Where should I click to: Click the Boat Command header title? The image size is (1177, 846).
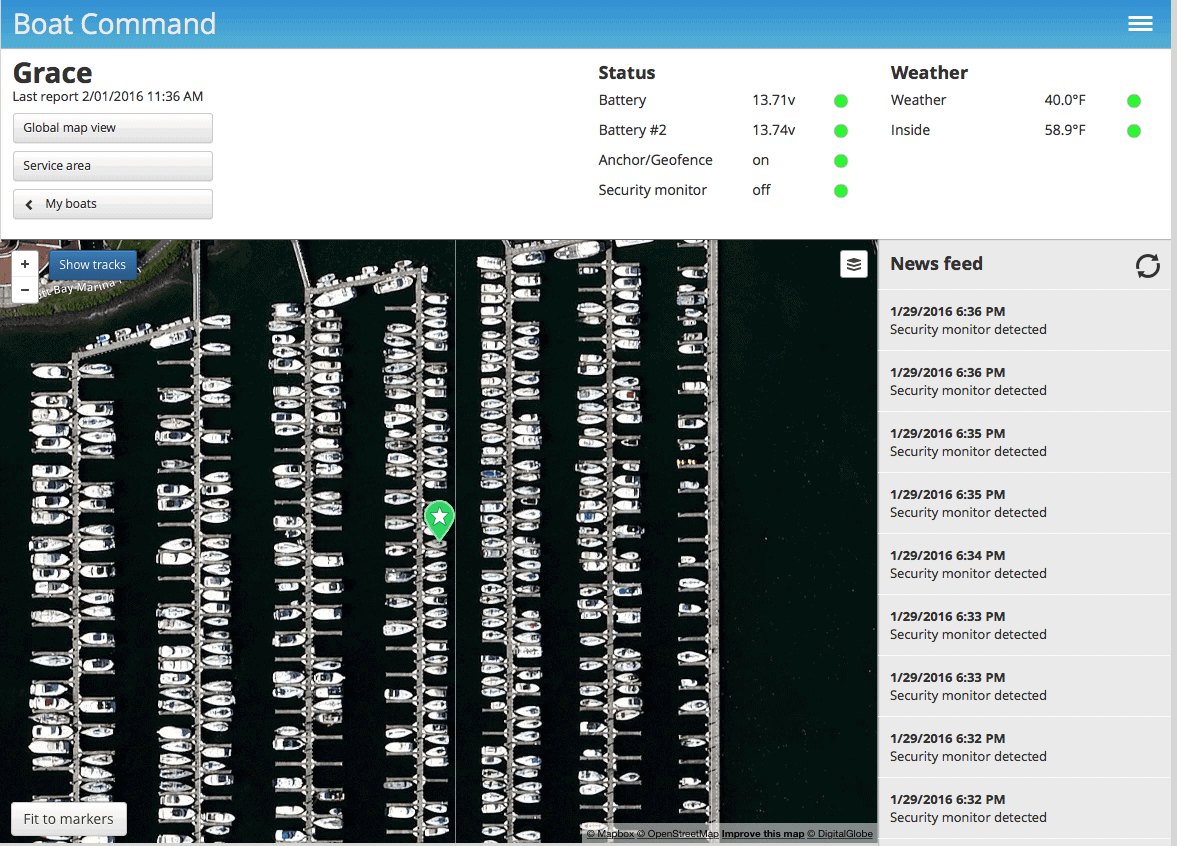[114, 23]
